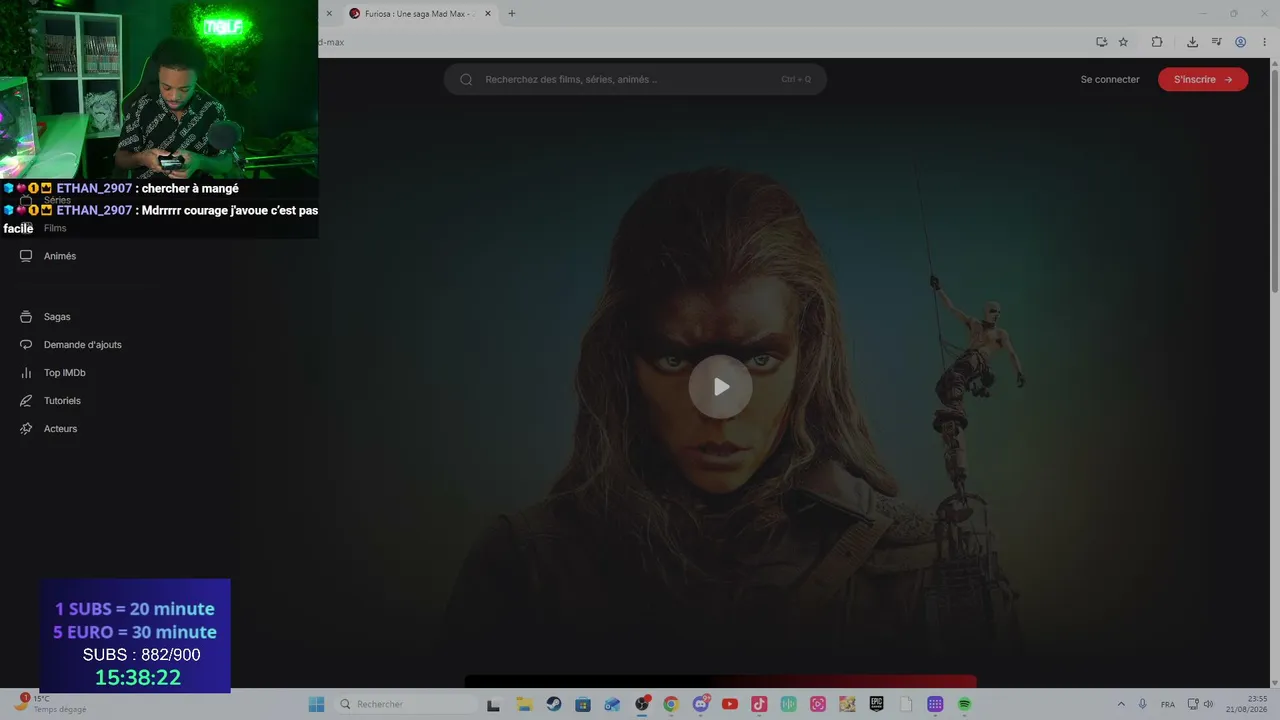Click the microphone icon in the system tray
Viewport: 1280px width, 720px height.
(x=1143, y=704)
